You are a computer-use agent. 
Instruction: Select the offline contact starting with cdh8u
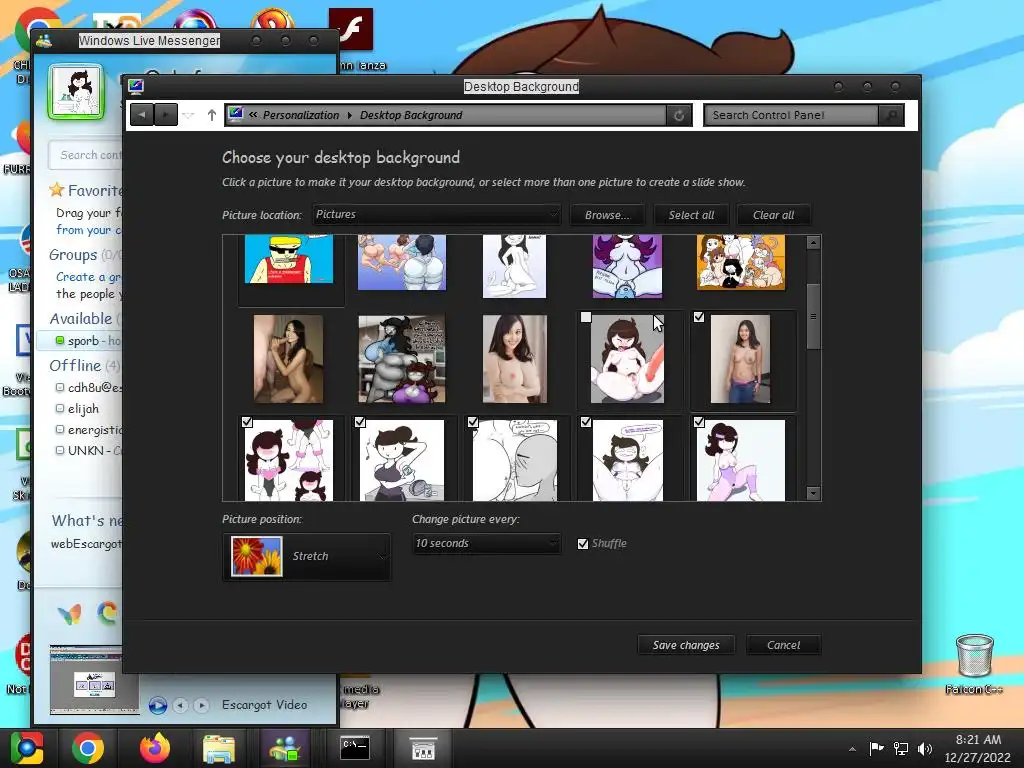click(x=90, y=387)
